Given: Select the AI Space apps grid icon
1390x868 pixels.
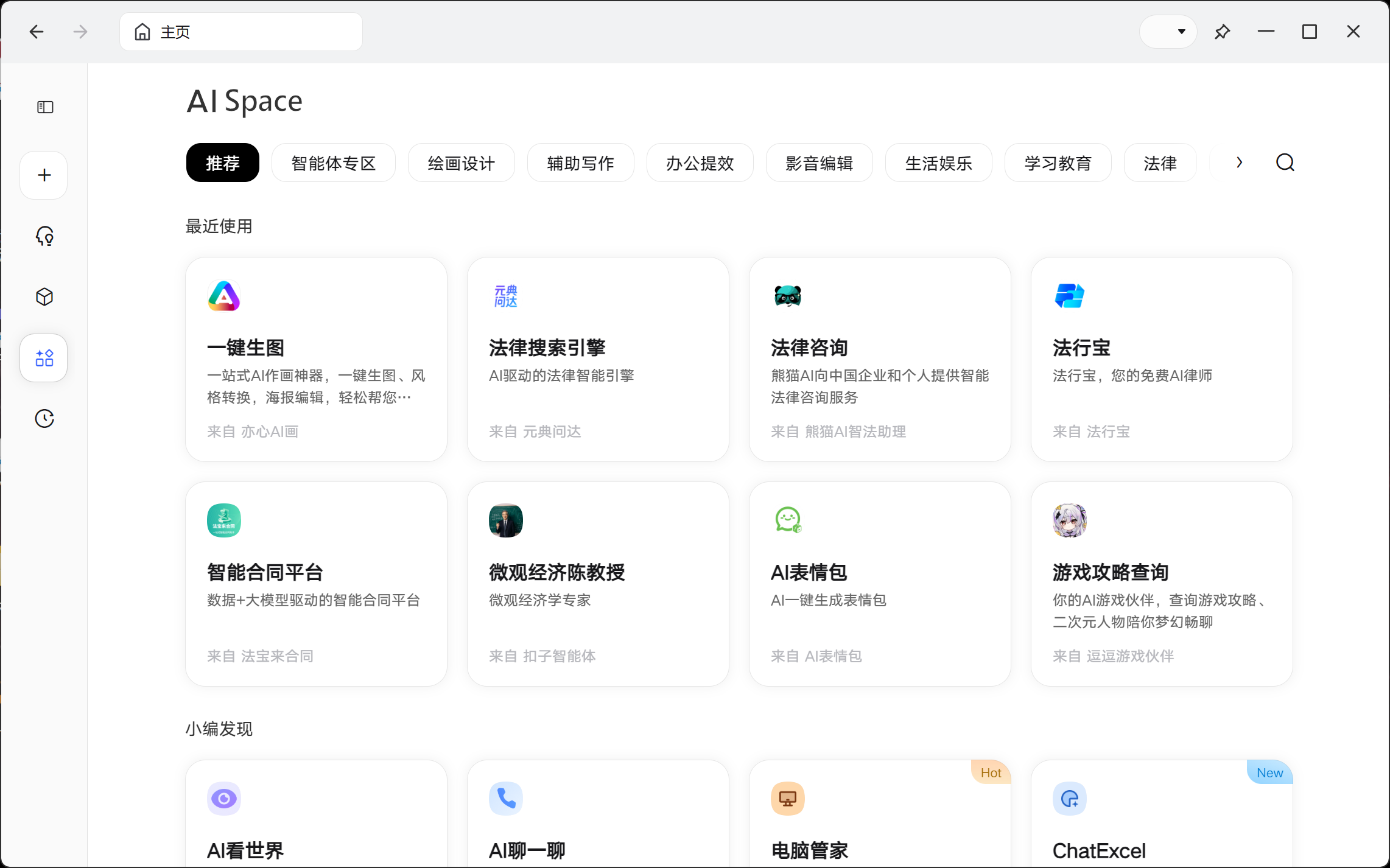Looking at the screenshot, I should coord(44,358).
